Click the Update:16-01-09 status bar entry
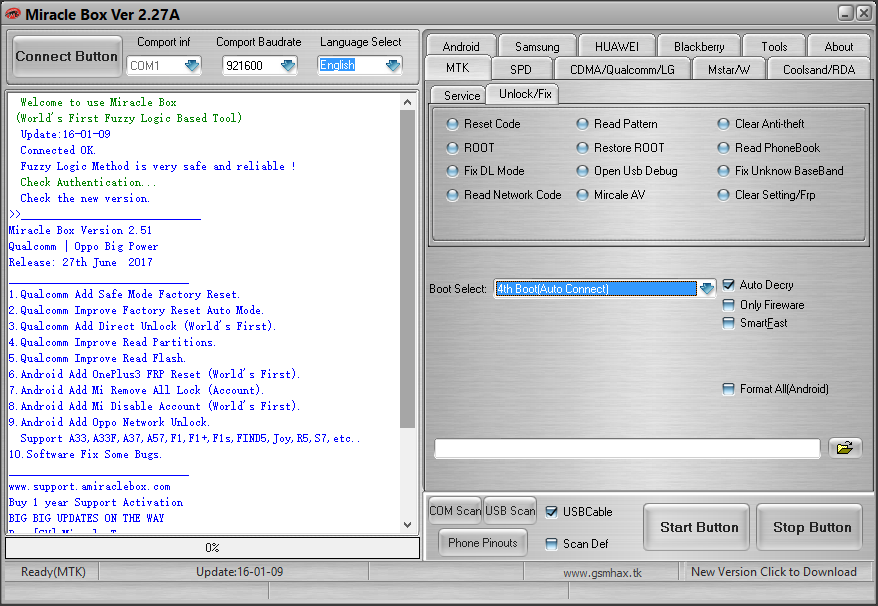 pyautogui.click(x=239, y=572)
